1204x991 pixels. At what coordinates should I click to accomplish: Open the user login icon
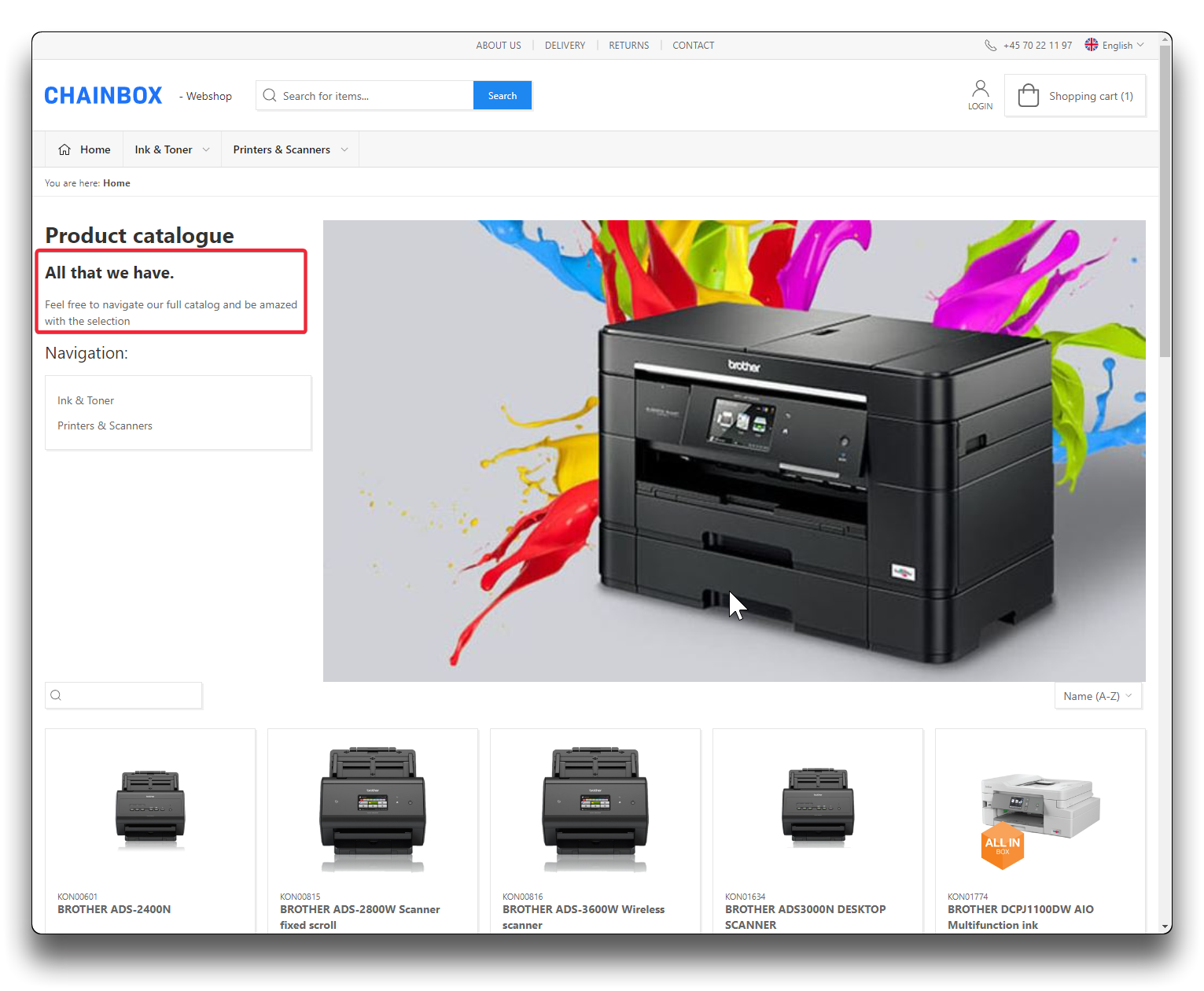coord(980,89)
